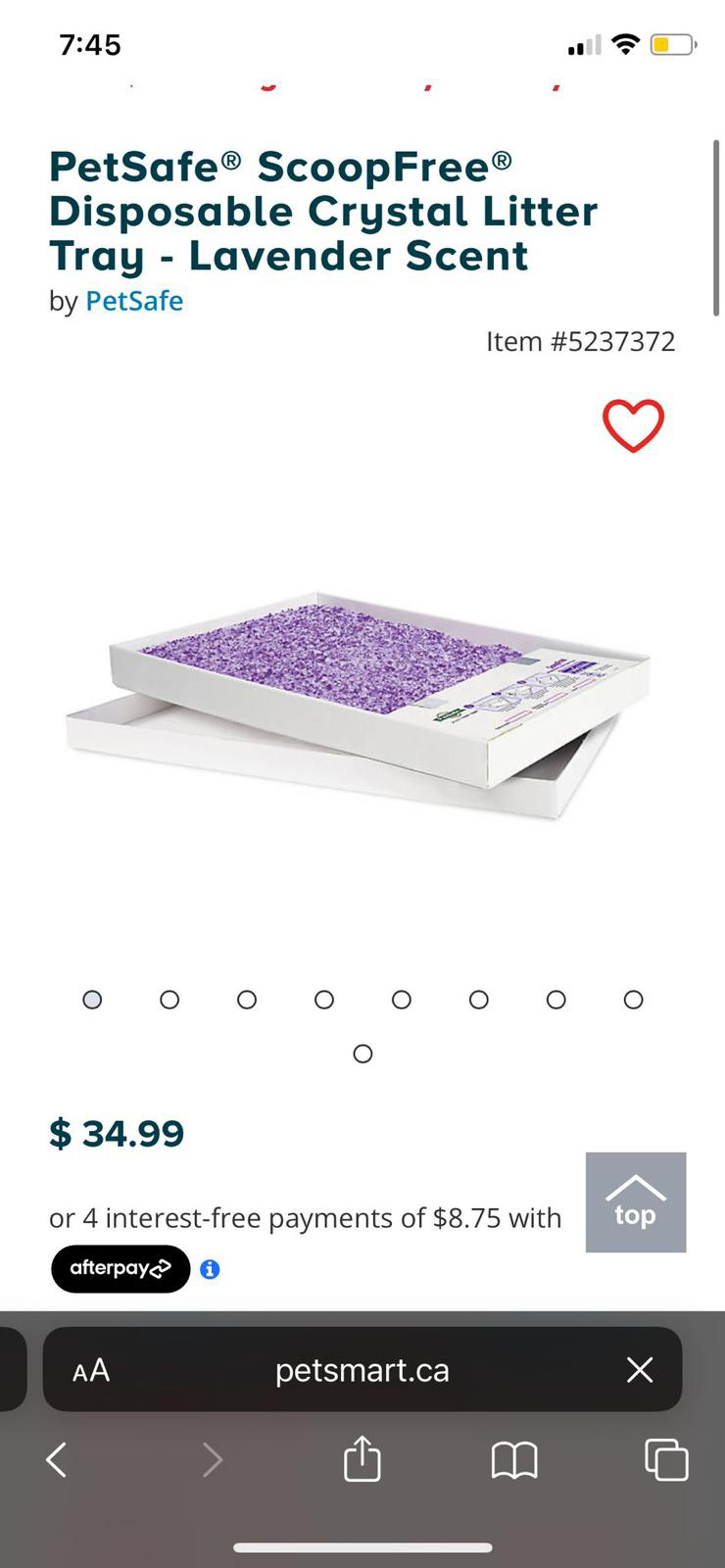
Task: Select the last carousel dot on bottom row
Action: pyautogui.click(x=362, y=1053)
